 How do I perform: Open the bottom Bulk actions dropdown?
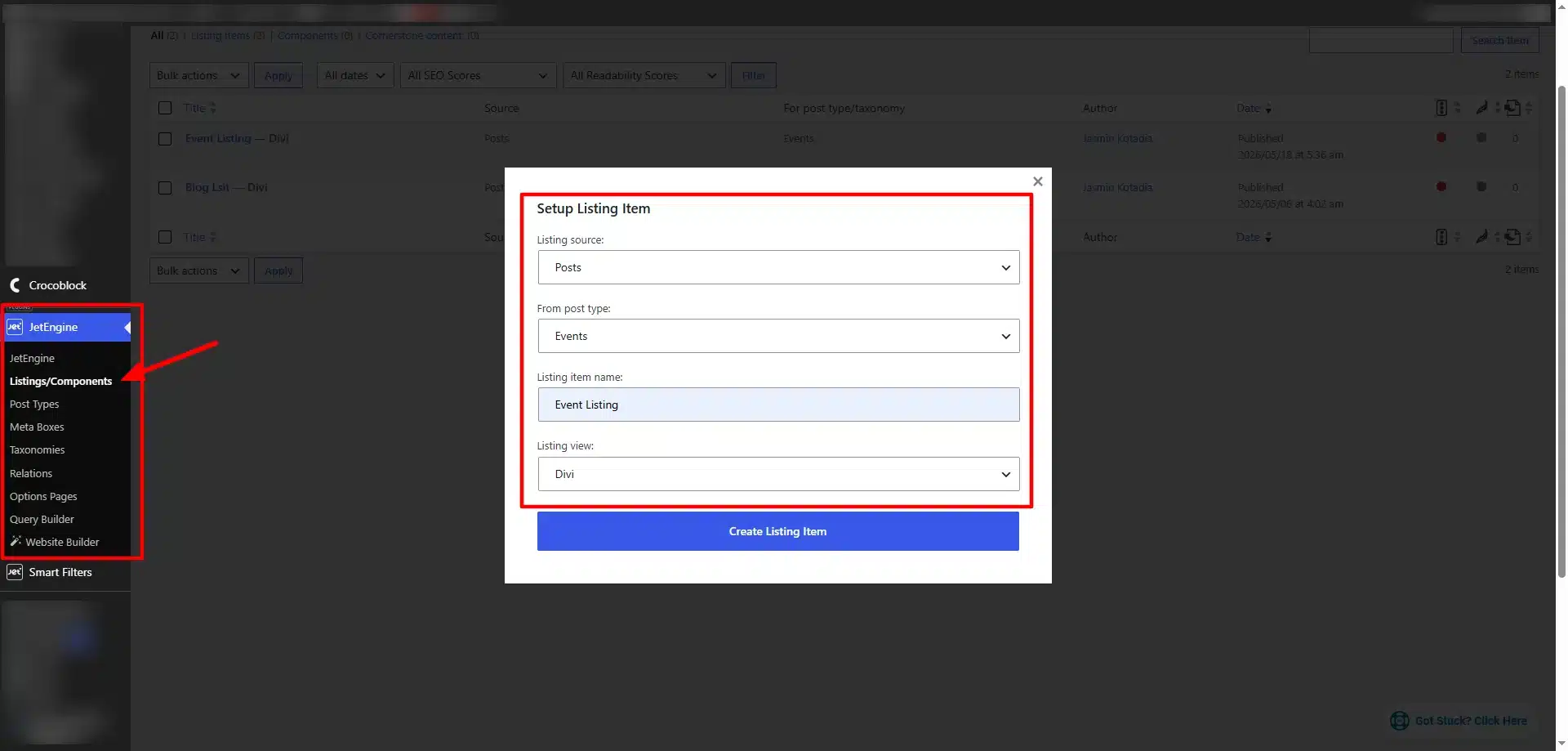pyautogui.click(x=198, y=270)
